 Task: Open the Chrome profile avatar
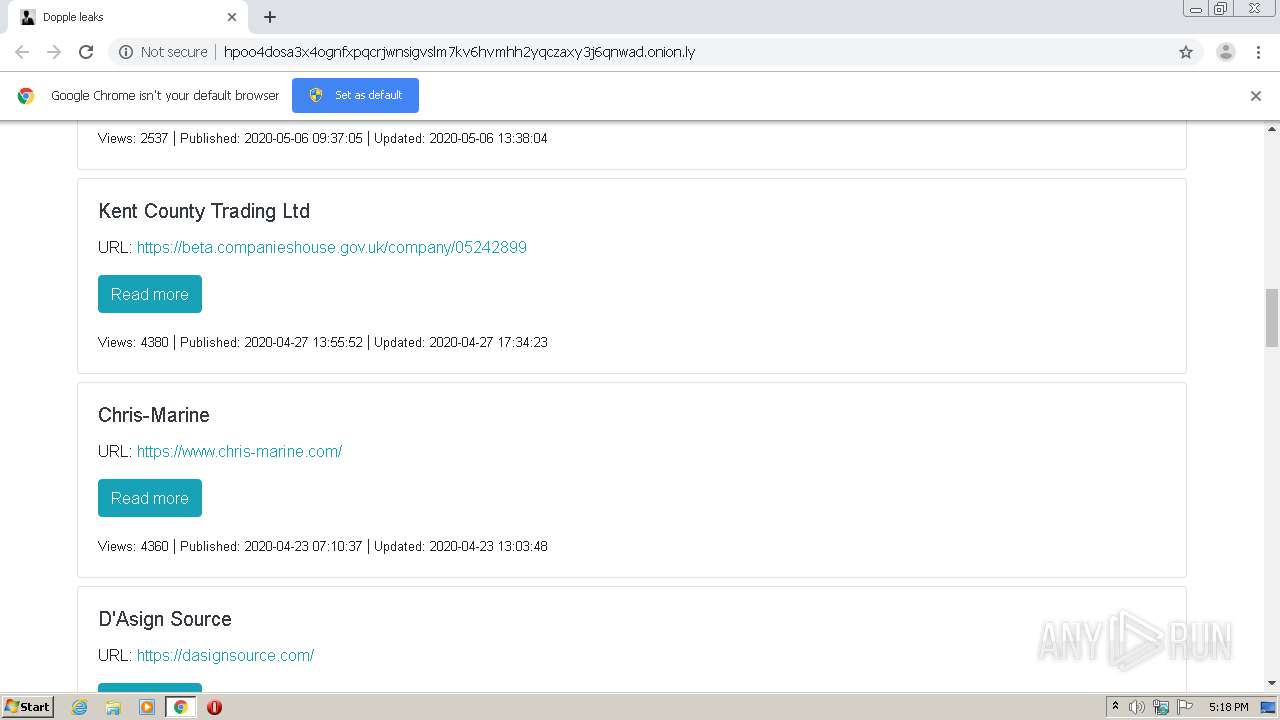1226,52
